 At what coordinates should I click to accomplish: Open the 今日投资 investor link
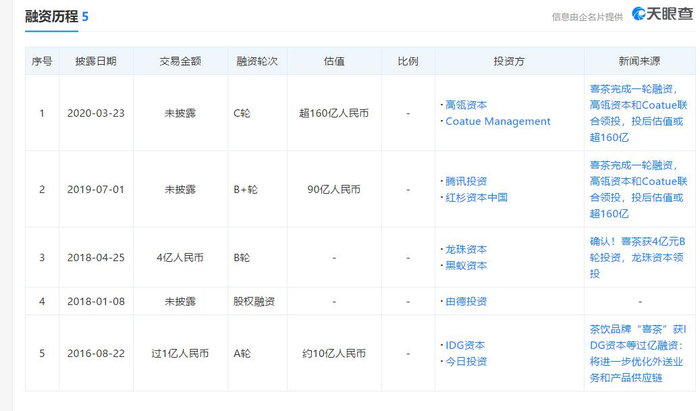(466, 361)
